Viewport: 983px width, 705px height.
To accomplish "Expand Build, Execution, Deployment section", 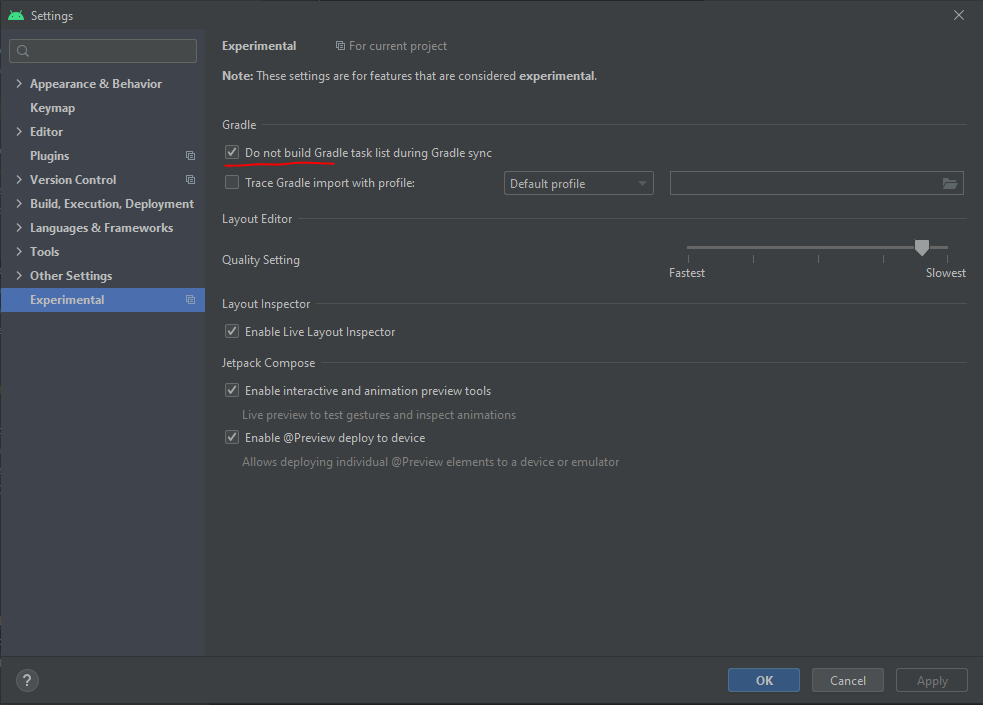I will pyautogui.click(x=19, y=203).
